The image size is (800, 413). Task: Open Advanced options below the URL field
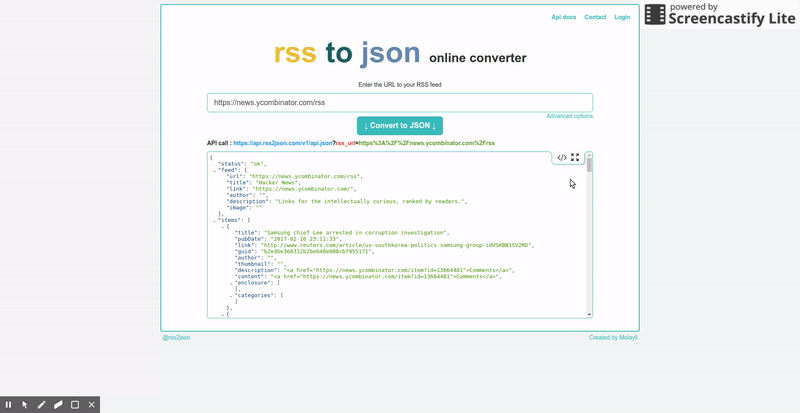(x=569, y=116)
